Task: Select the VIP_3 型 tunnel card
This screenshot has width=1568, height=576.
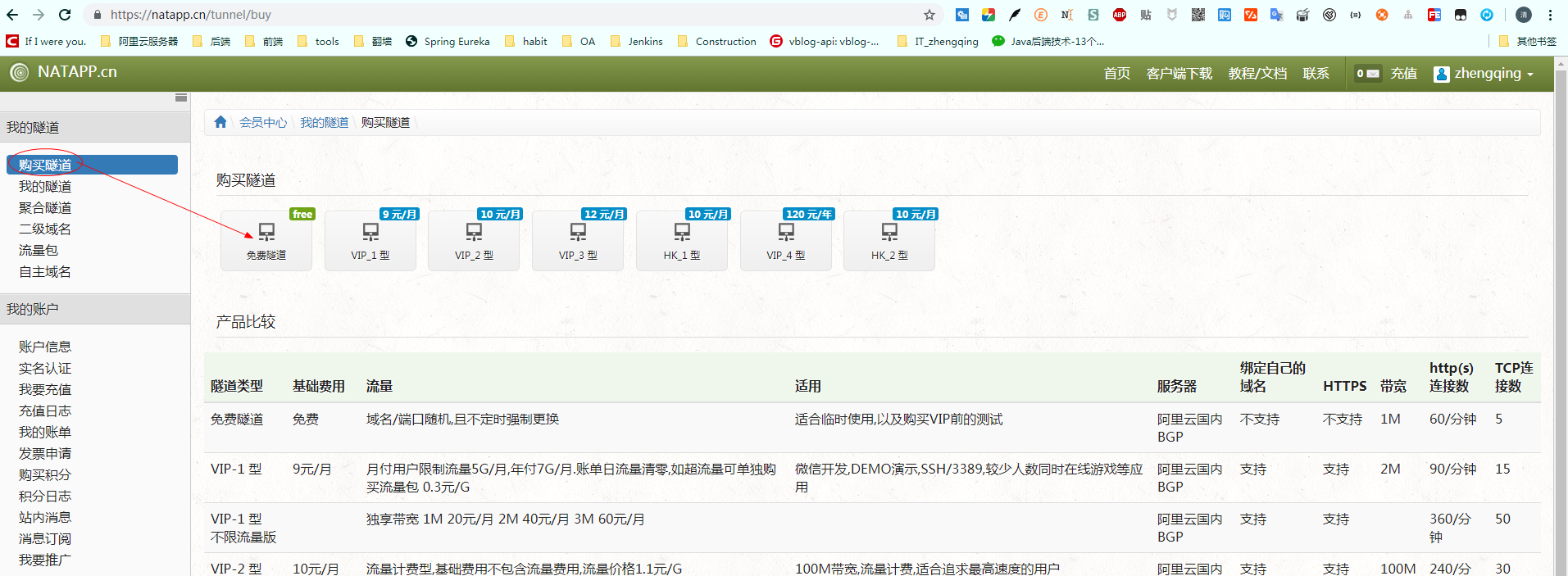Action: coord(578,240)
